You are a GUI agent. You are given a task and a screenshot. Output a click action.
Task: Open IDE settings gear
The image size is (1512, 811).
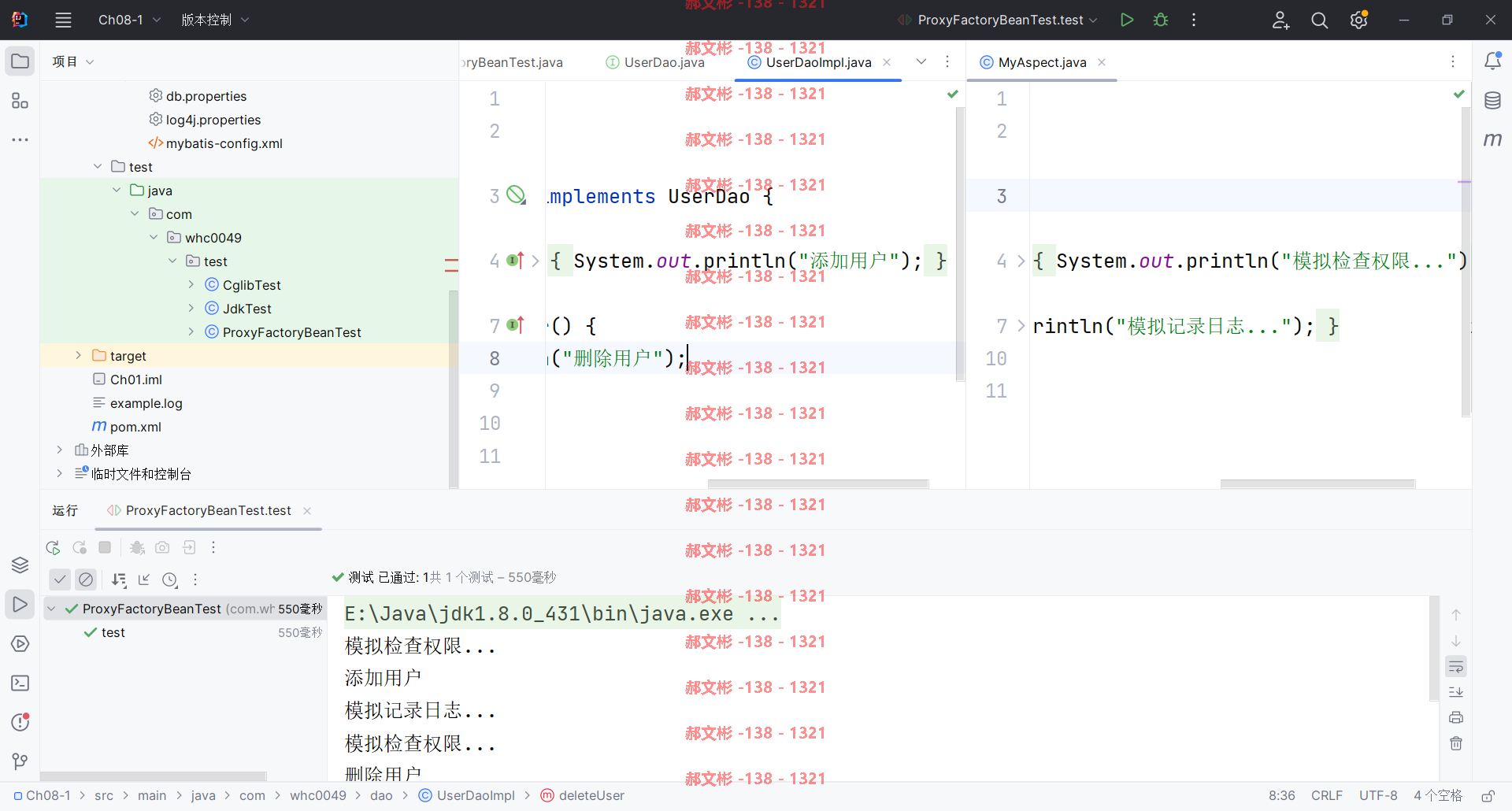point(1359,20)
